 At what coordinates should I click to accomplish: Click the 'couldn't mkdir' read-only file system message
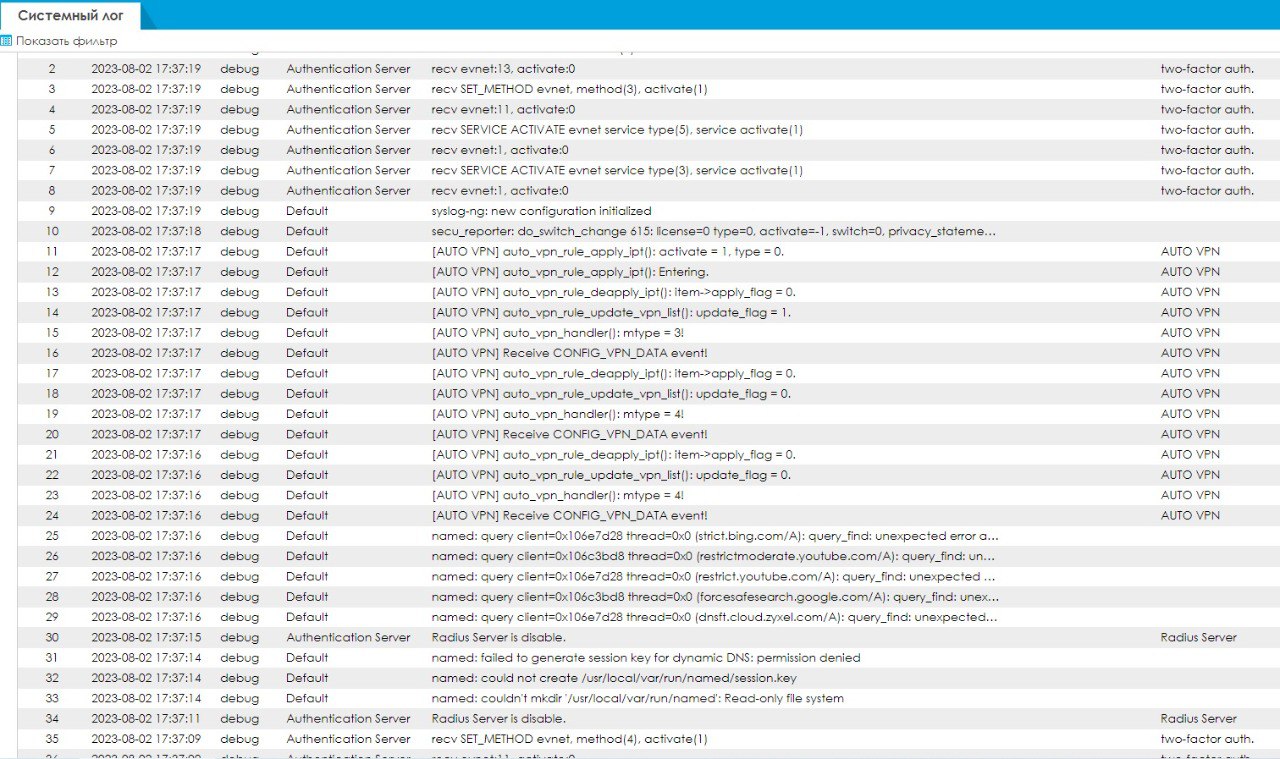637,698
